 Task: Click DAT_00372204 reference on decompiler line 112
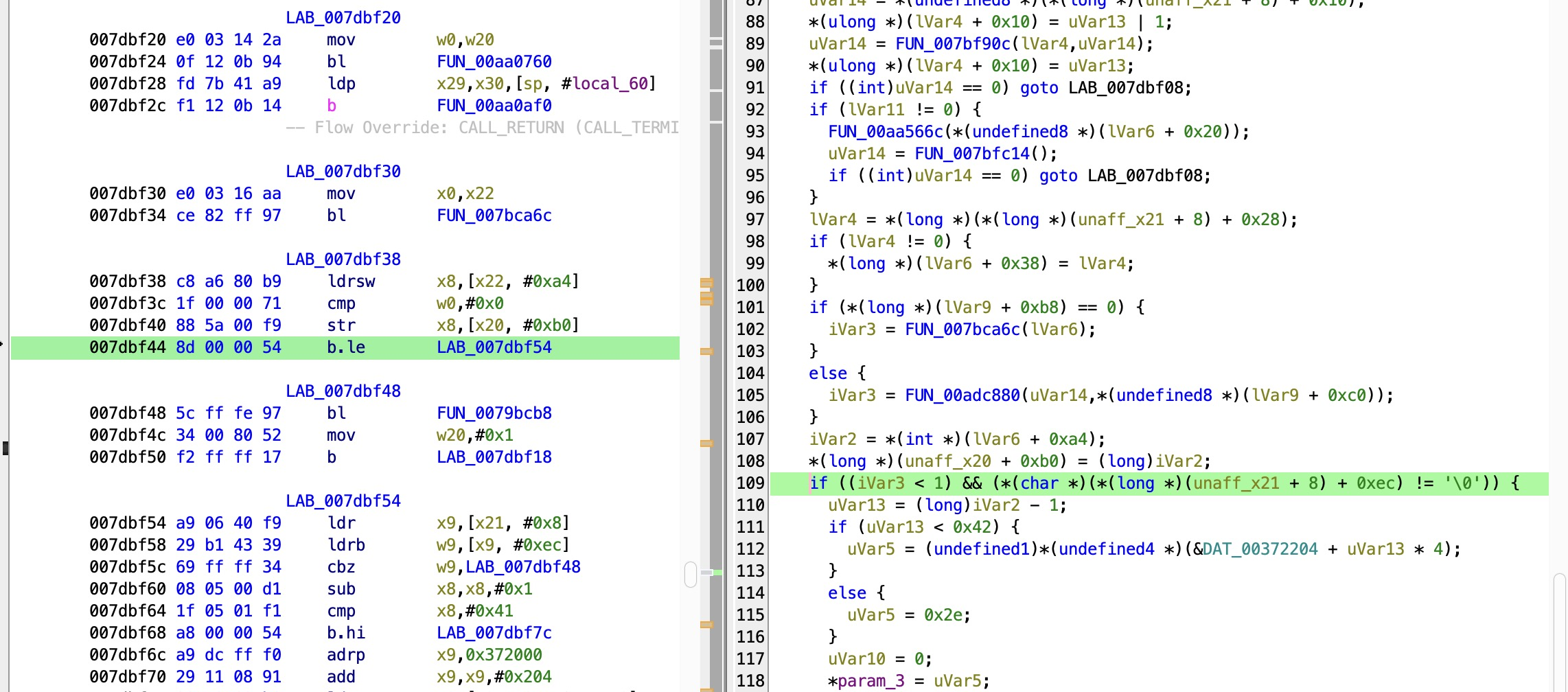[1260, 549]
